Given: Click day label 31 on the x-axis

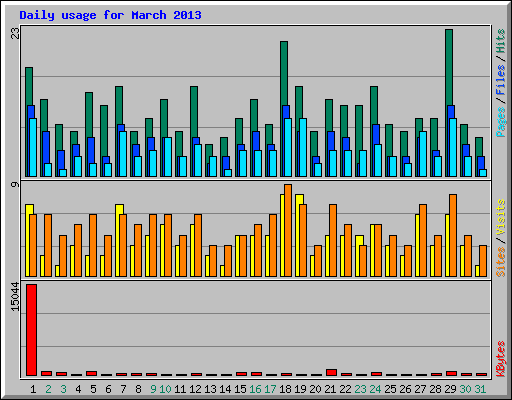Looking at the screenshot, I should 480,389.
